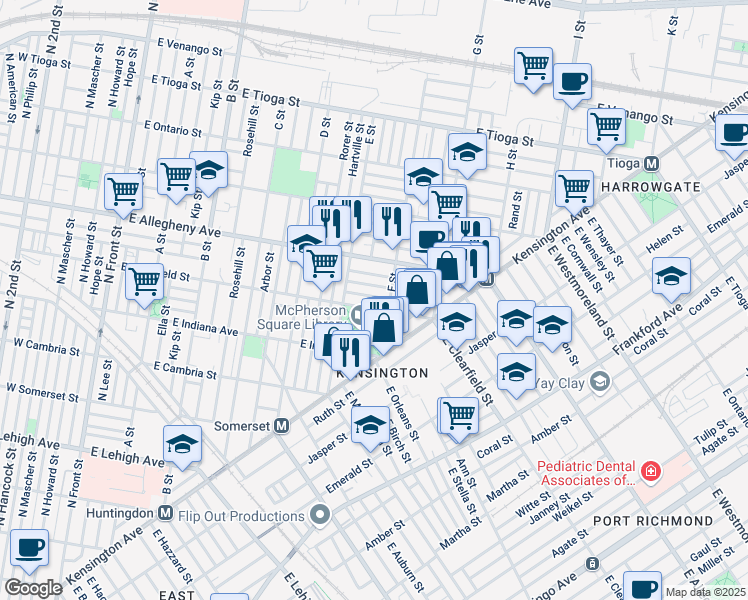Click the cart marker next to N Front St
Image resolution: width=748 pixels, height=600 pixels.
click(124, 196)
